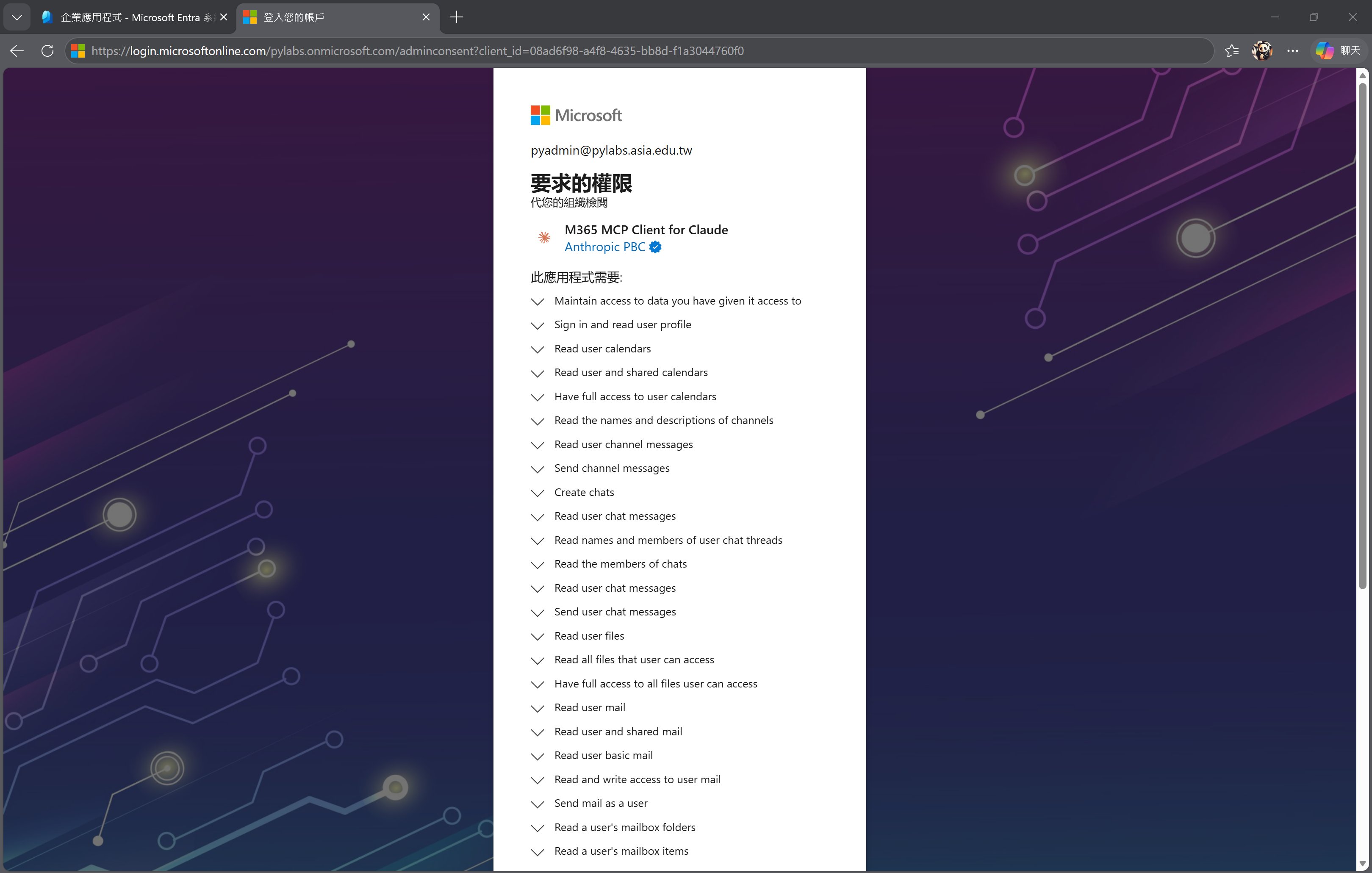The image size is (1372, 873).
Task: Open Copilot chat button in toolbar
Action: (1338, 51)
